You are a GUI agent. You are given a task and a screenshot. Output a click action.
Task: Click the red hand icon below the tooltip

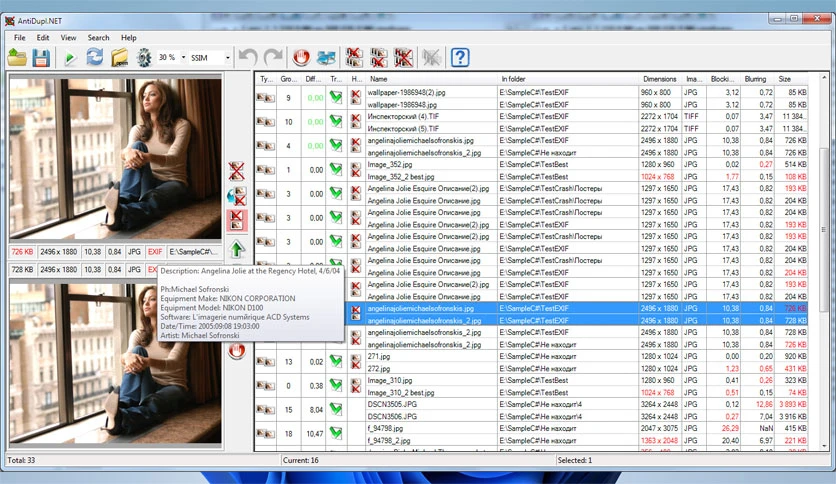tap(237, 351)
